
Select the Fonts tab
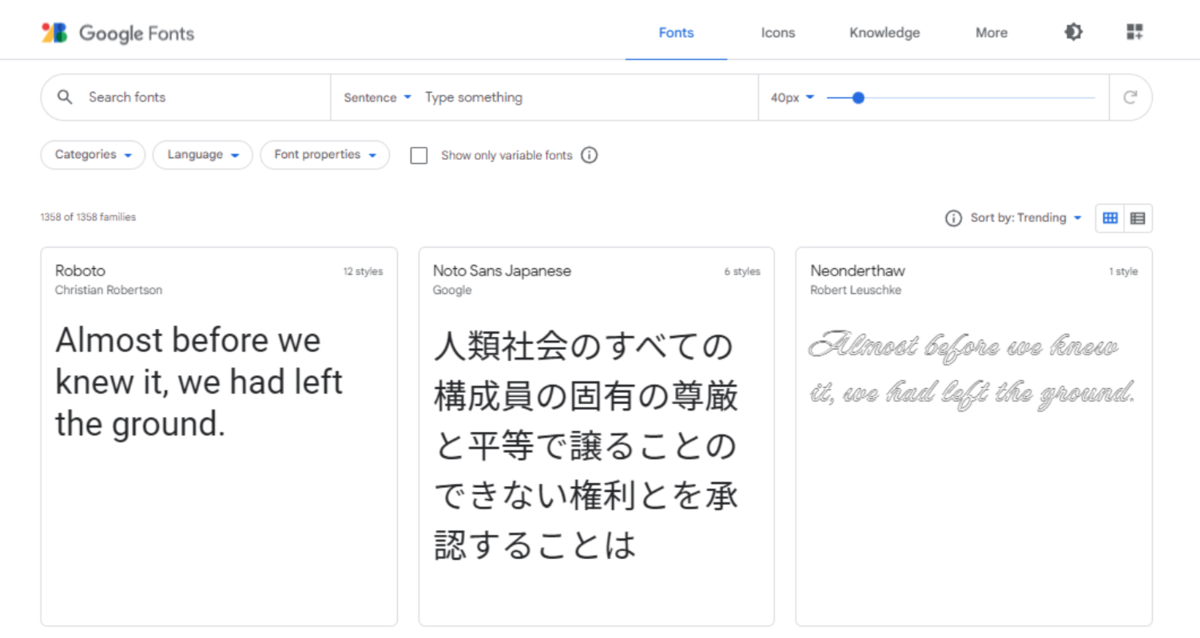click(x=676, y=33)
